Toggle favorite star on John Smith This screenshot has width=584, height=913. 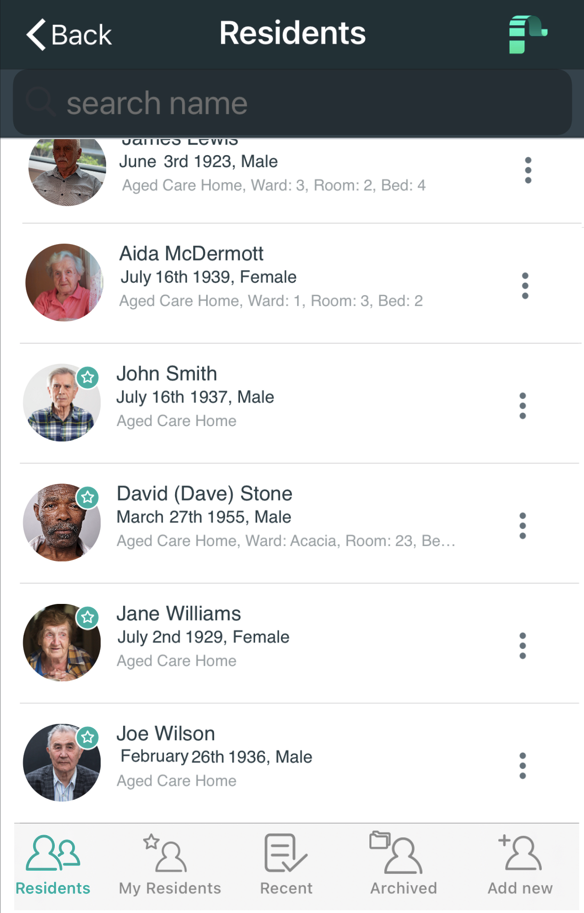[x=88, y=377]
